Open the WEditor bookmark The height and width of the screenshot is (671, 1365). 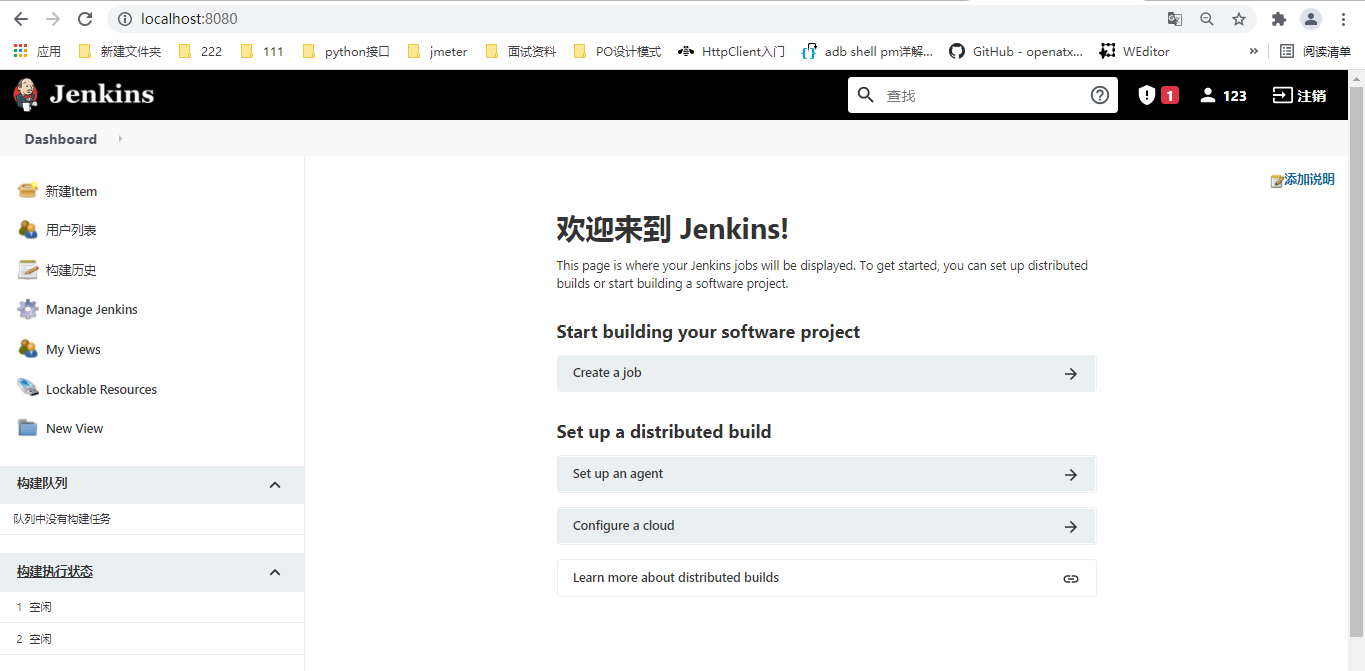pos(1134,51)
